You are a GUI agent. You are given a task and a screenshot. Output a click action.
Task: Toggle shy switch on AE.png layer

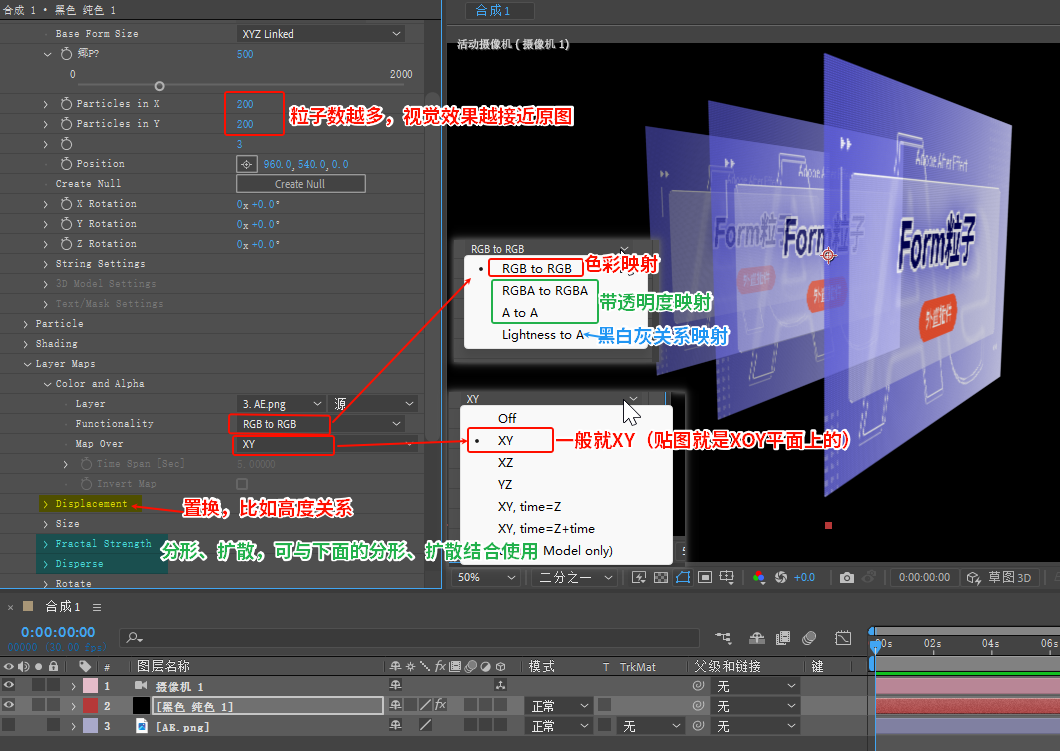pyautogui.click(x=395, y=725)
